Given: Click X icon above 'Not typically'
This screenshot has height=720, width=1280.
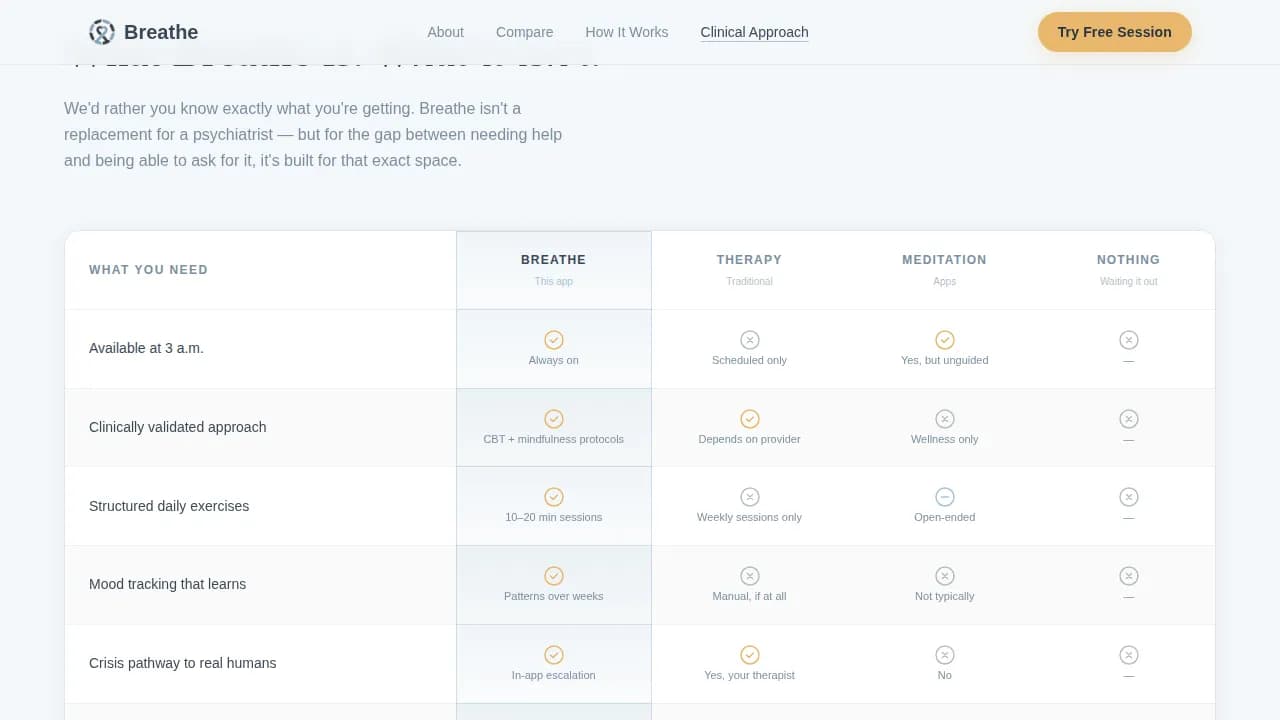Looking at the screenshot, I should point(945,576).
